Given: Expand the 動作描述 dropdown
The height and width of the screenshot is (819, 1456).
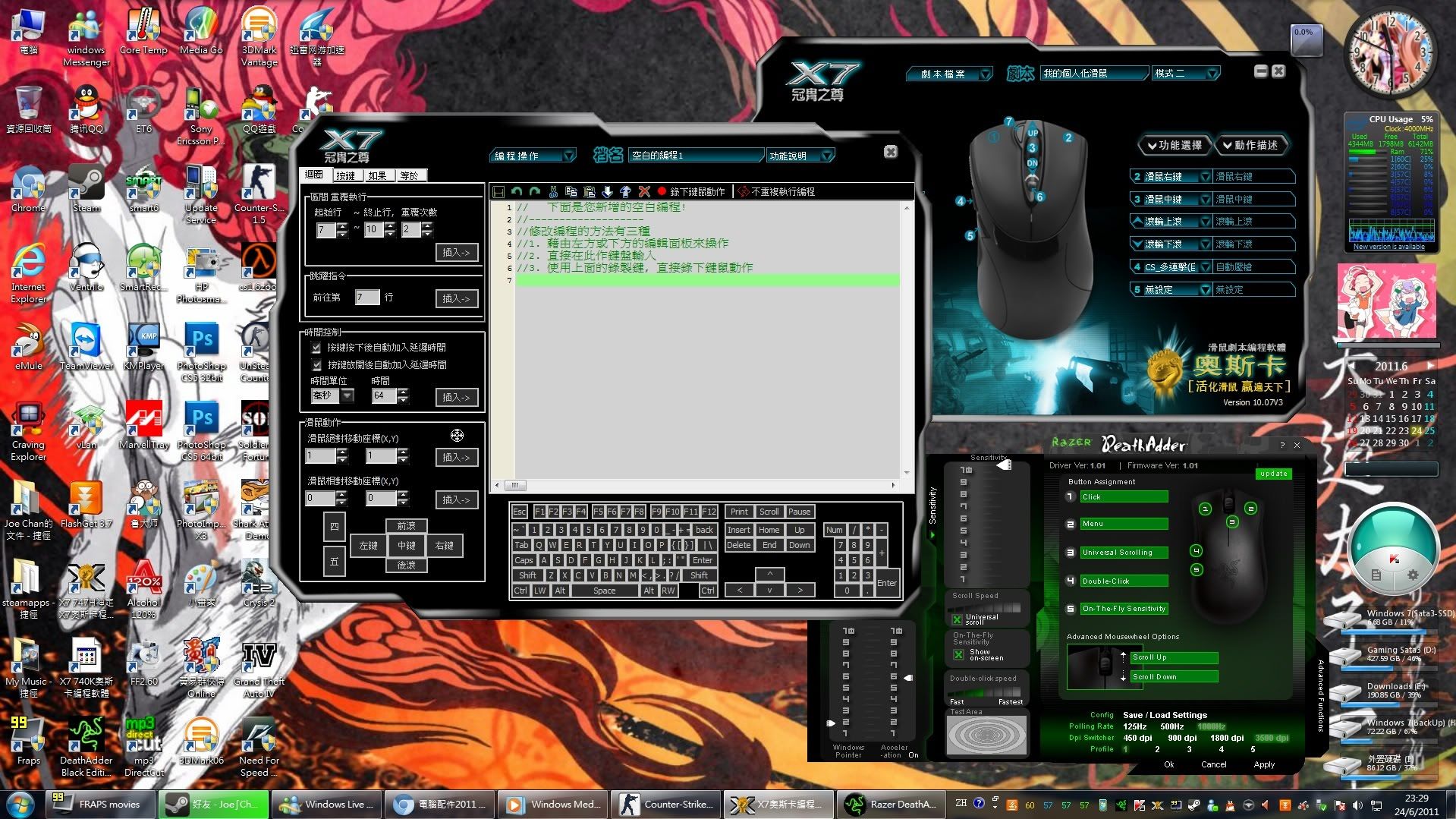Looking at the screenshot, I should point(1250,145).
